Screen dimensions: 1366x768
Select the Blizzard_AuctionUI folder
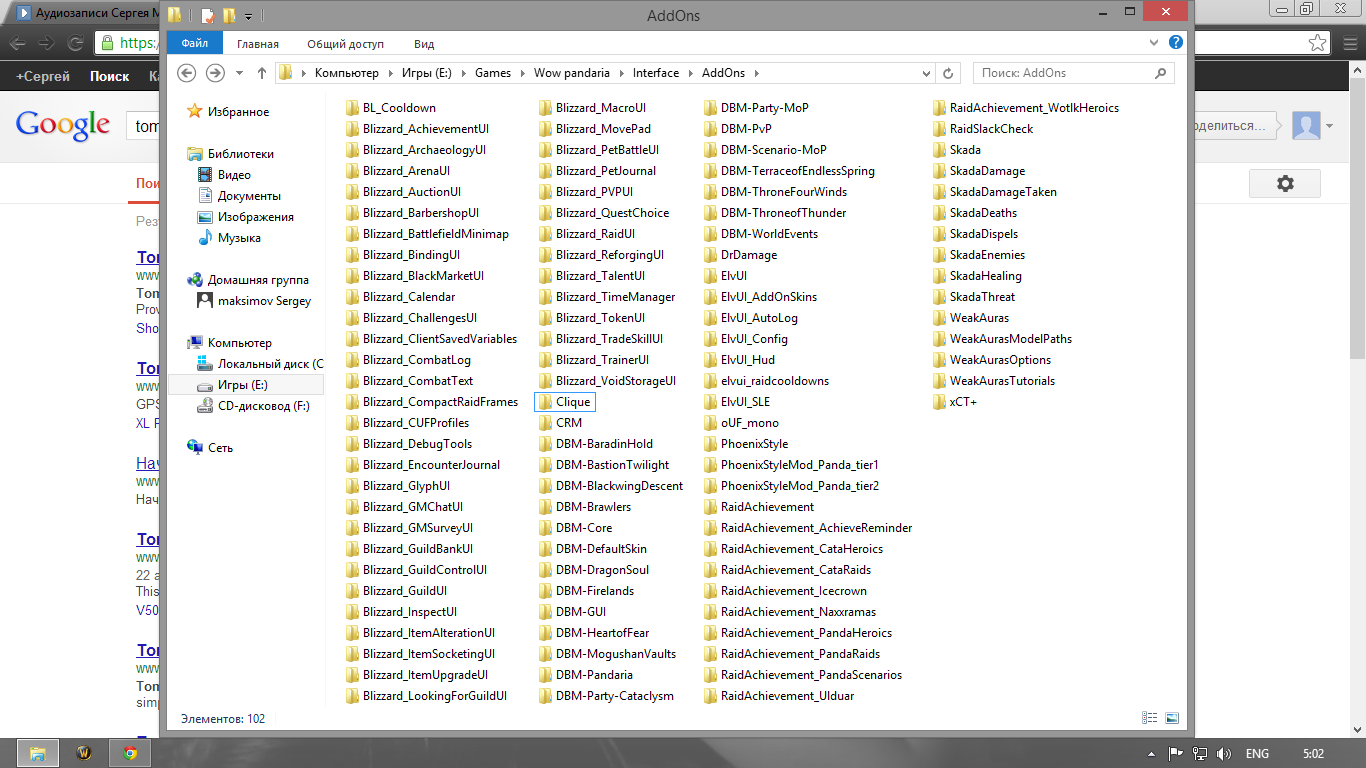tap(412, 192)
